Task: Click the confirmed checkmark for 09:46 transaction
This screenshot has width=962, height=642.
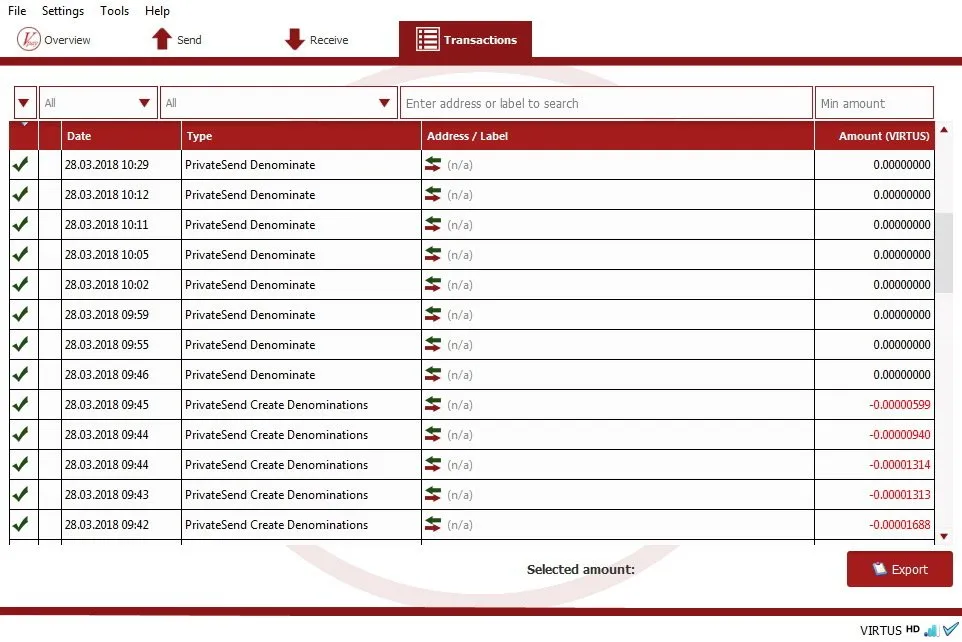Action: click(21, 374)
